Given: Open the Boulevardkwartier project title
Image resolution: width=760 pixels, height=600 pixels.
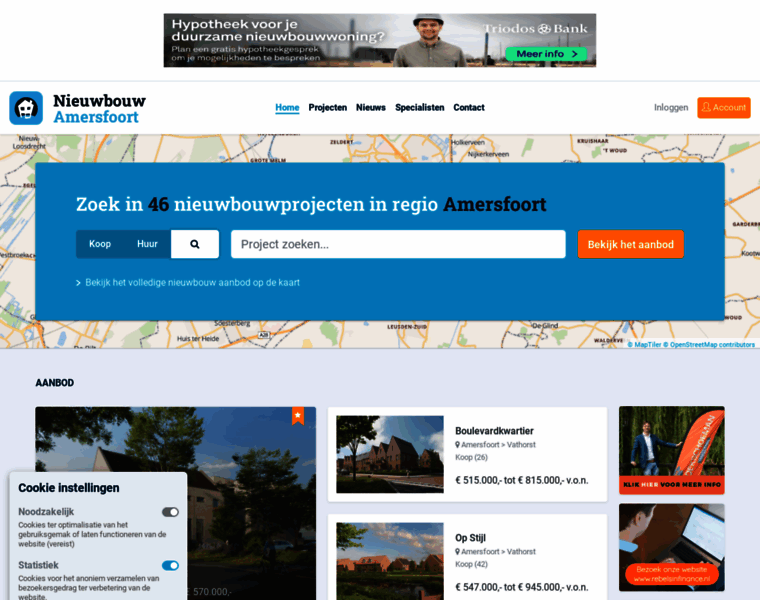Looking at the screenshot, I should tap(494, 431).
